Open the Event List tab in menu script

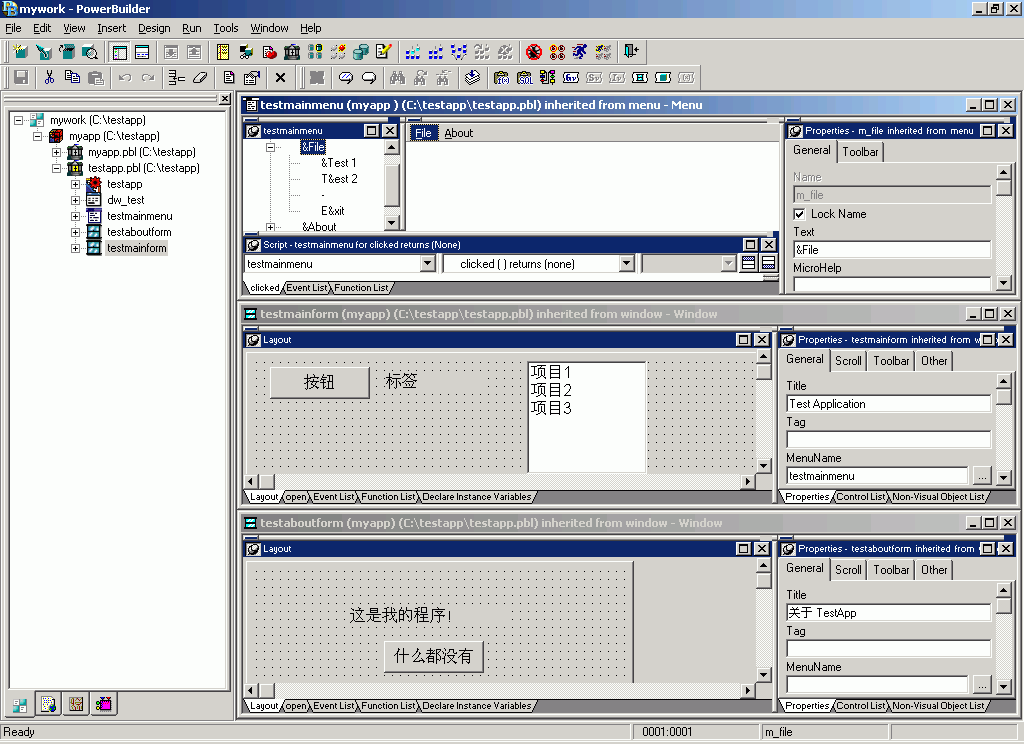point(306,288)
